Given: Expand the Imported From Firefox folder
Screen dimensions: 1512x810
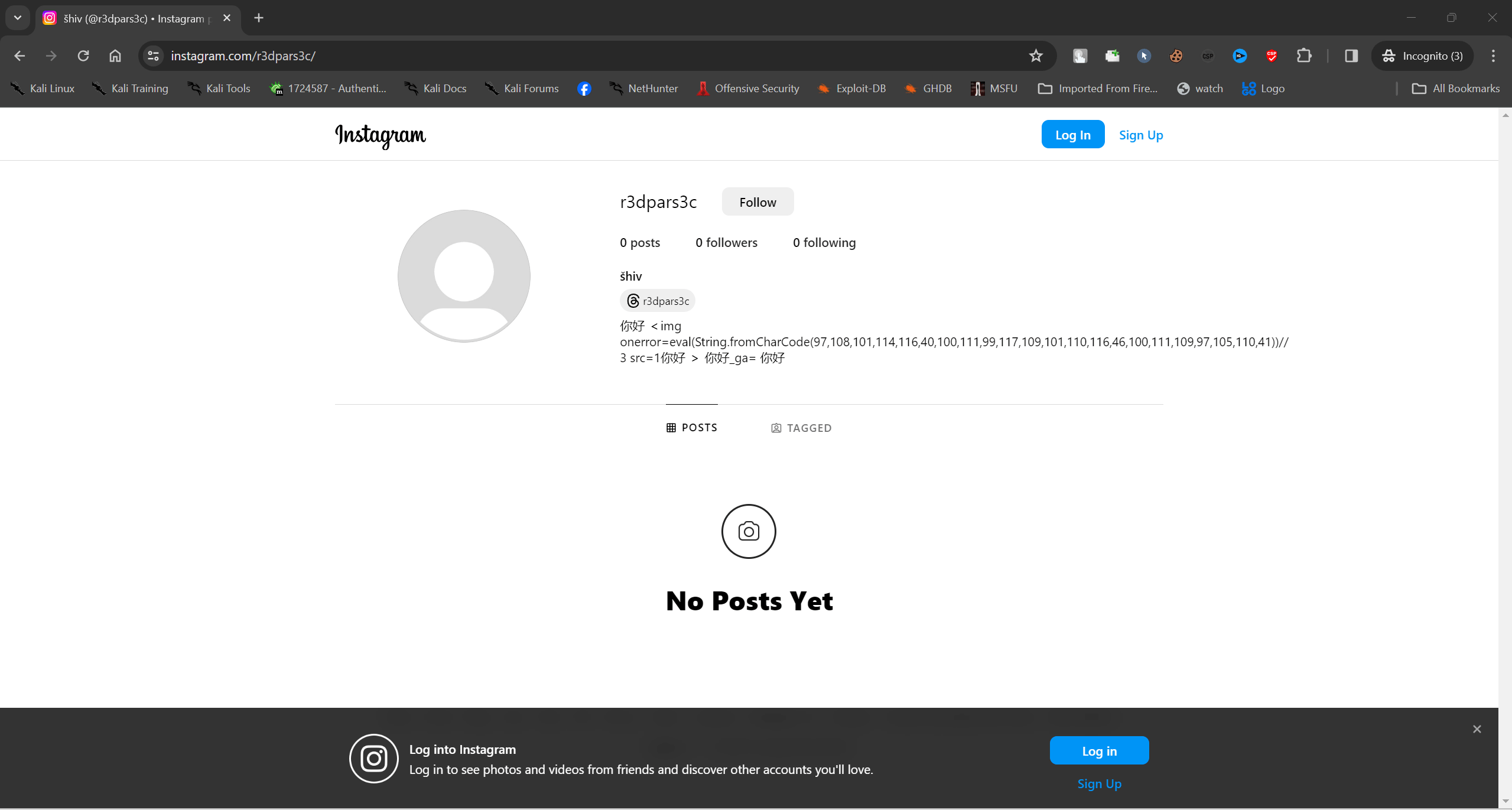Looking at the screenshot, I should [x=1098, y=89].
